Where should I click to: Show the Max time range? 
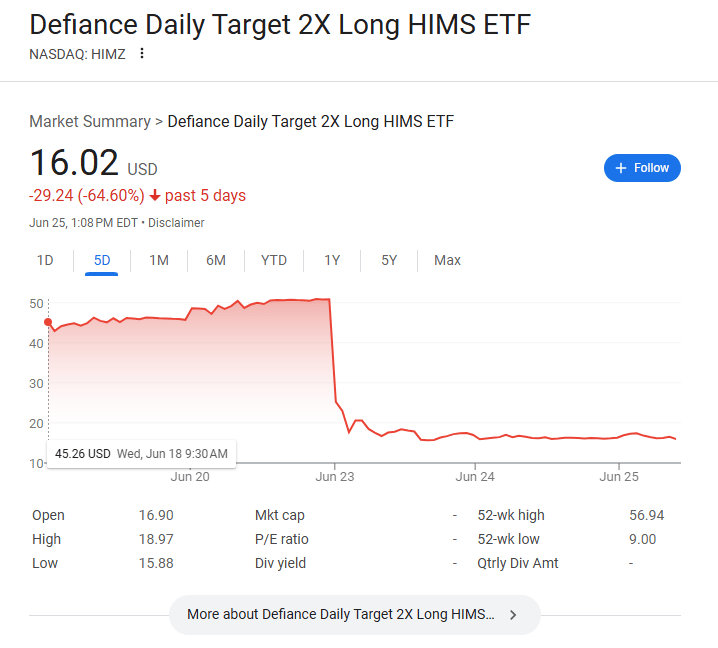pos(447,260)
